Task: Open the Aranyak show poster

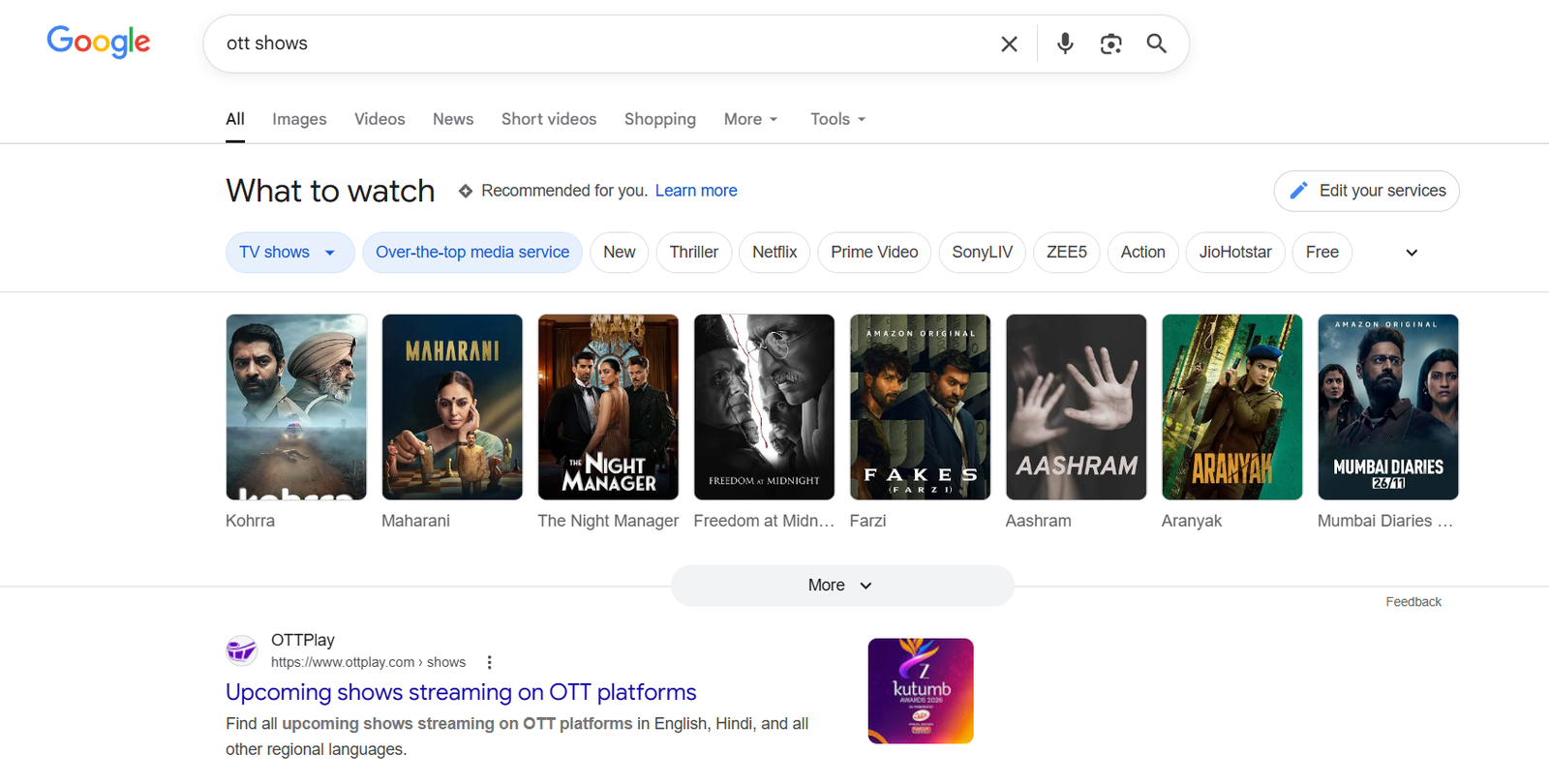Action: coord(1231,407)
